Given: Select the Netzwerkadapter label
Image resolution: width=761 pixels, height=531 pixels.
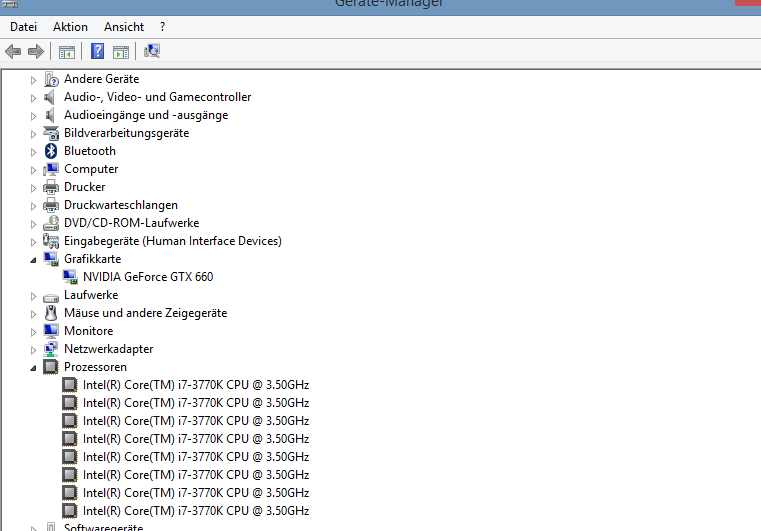Looking at the screenshot, I should click(x=108, y=349).
